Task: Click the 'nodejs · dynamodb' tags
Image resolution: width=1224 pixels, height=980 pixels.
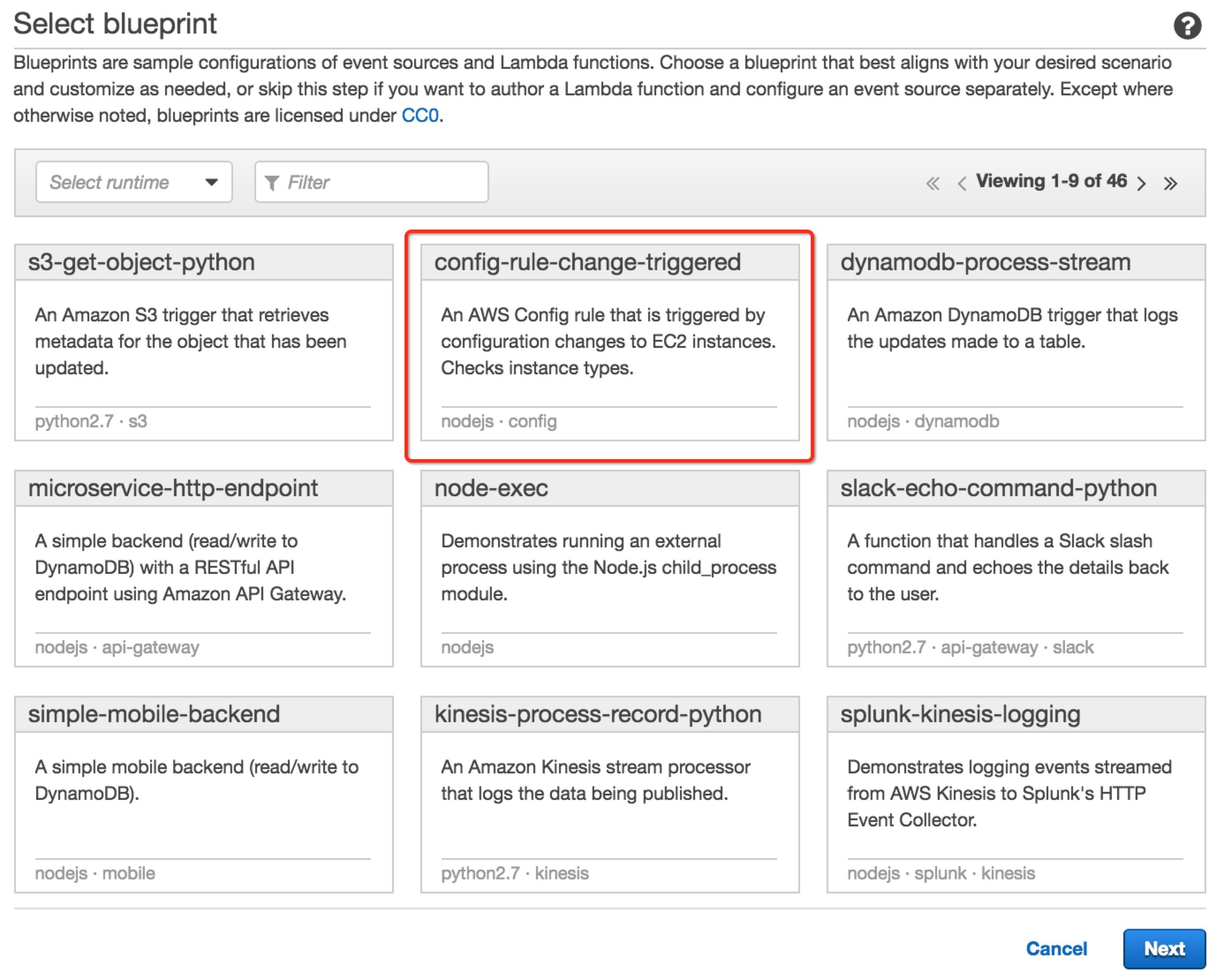Action: click(923, 422)
